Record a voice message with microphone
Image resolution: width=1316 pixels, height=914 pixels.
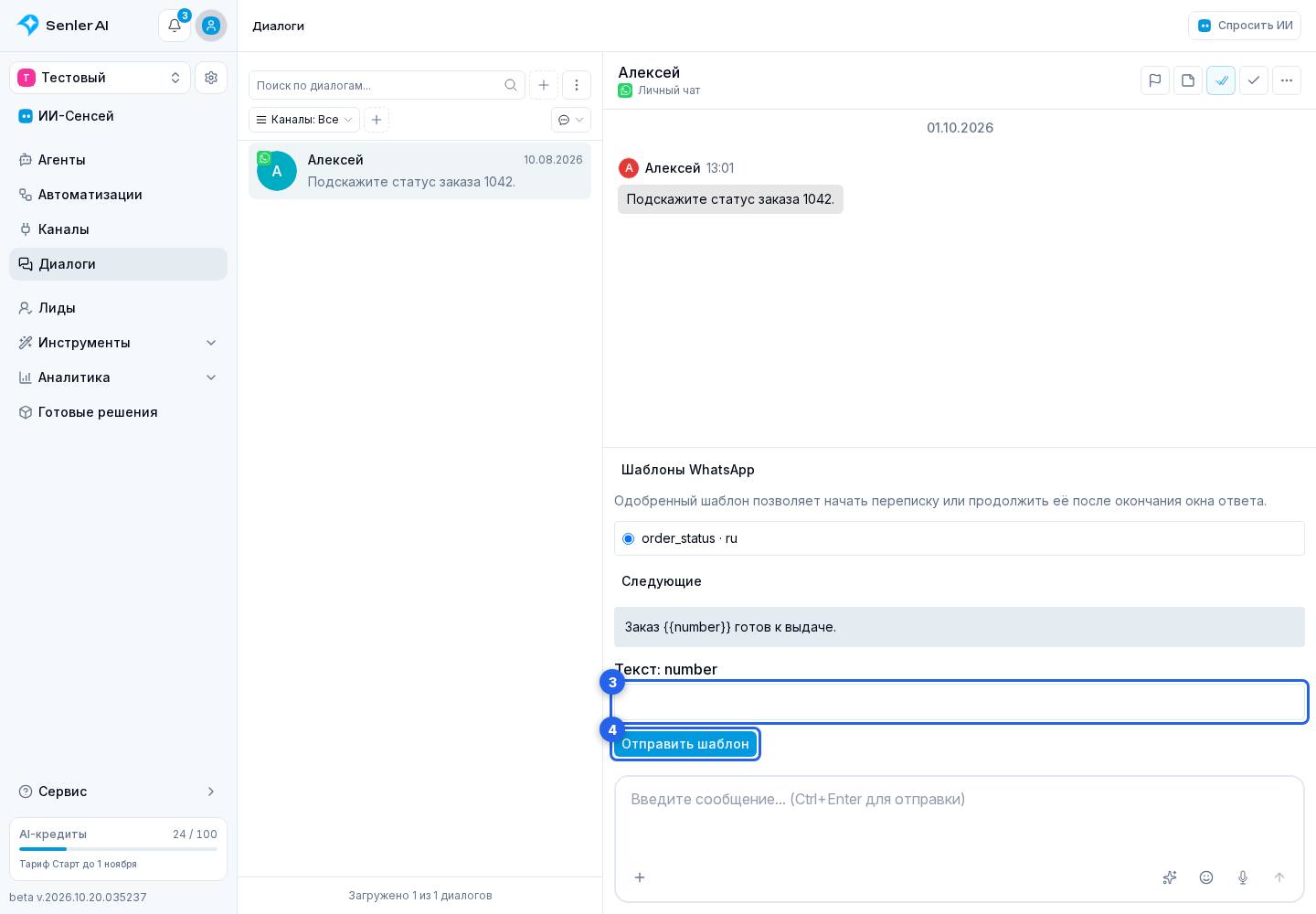point(1243,877)
